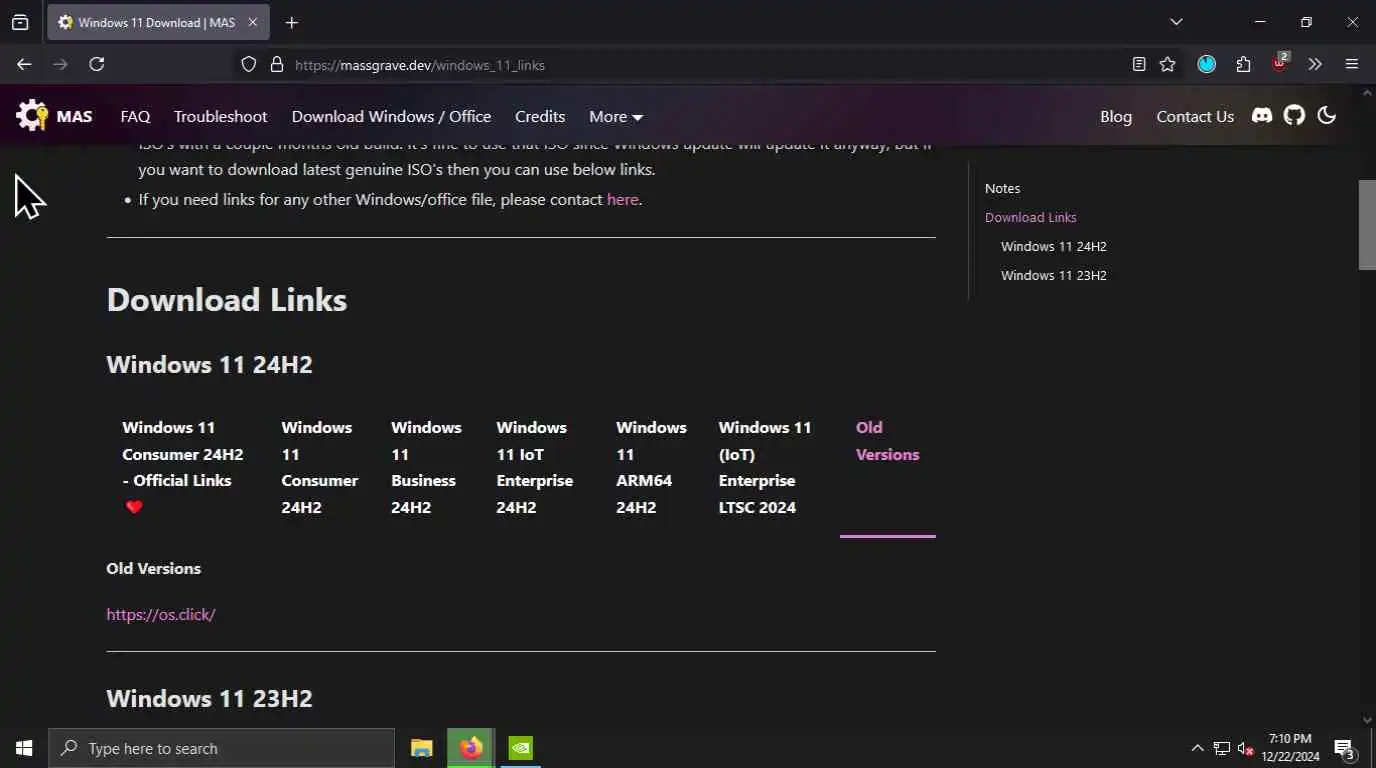Open the blue circular extension icon
Screen dimensions: 1376x768
point(1207,64)
